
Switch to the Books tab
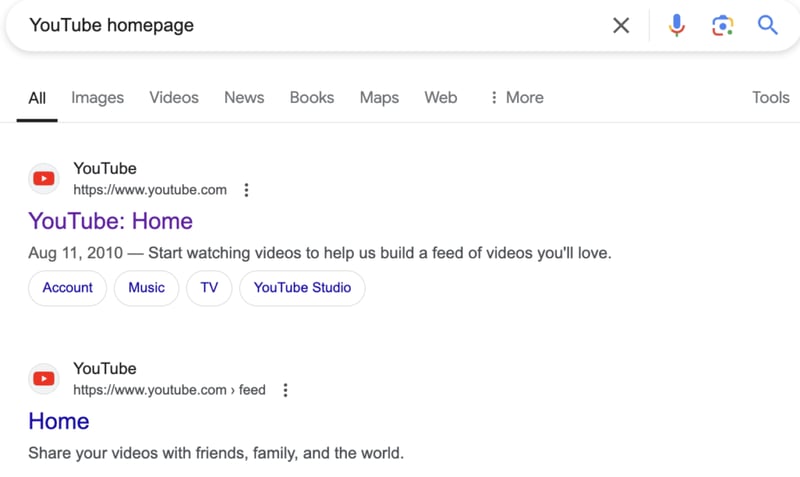312,97
